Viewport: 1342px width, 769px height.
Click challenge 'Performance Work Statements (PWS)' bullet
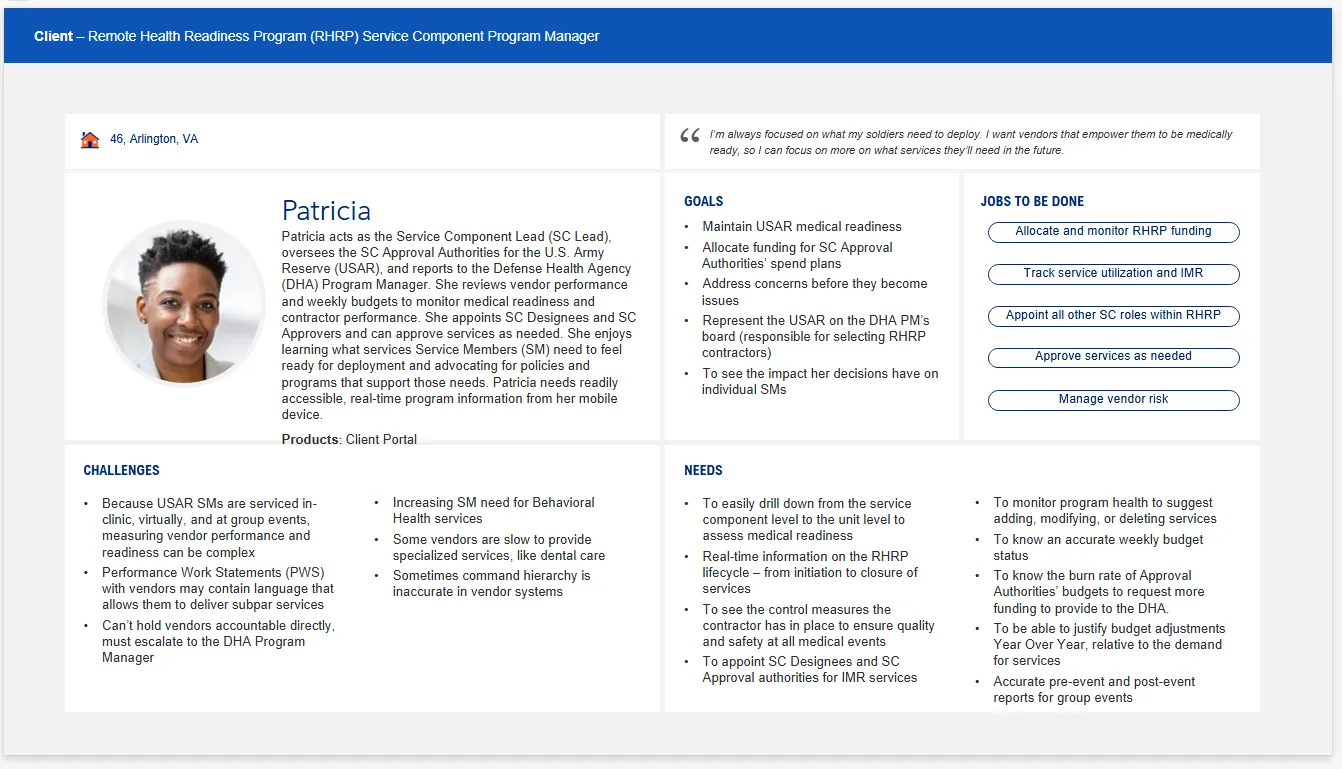218,589
